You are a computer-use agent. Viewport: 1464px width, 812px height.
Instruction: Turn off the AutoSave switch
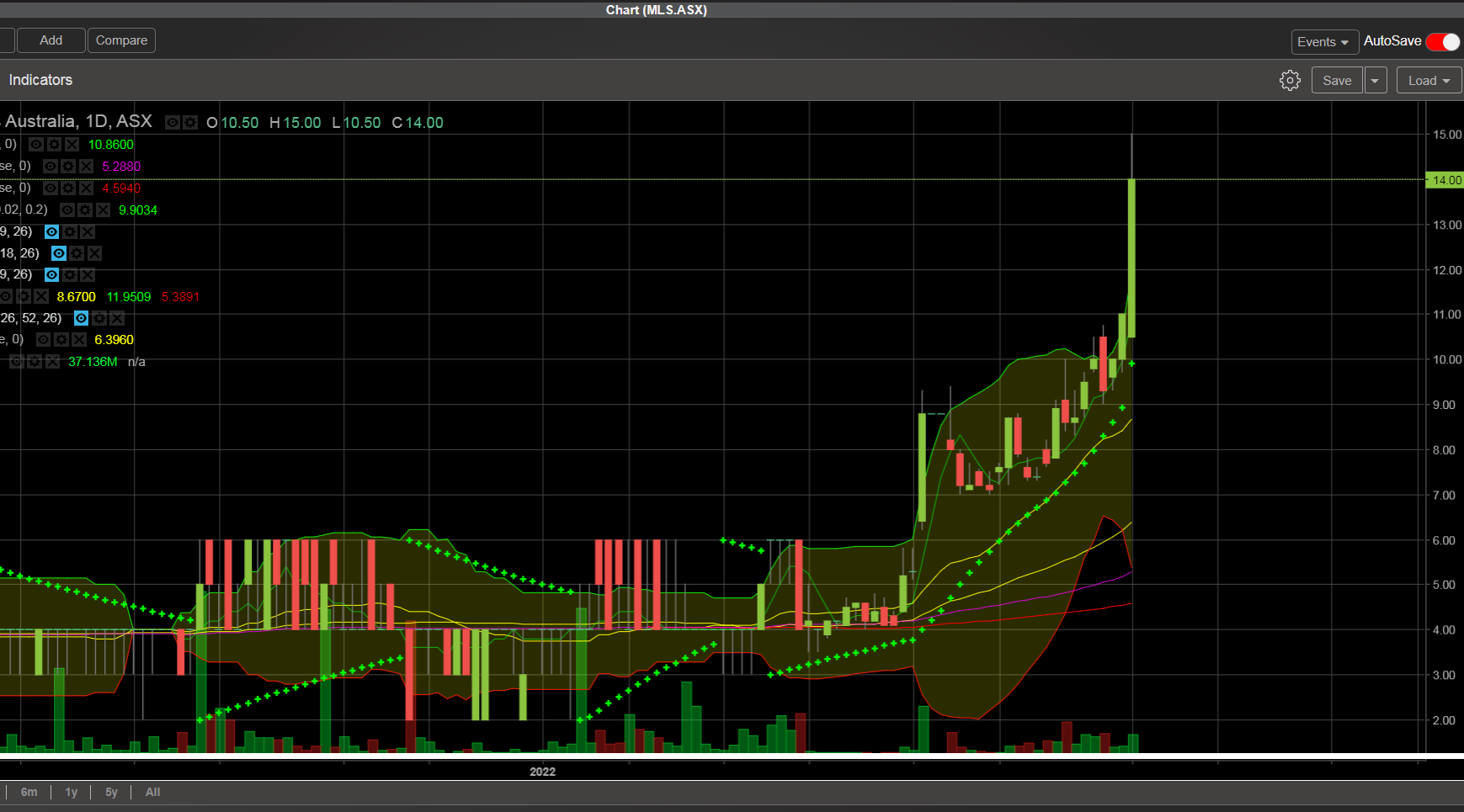pyautogui.click(x=1443, y=42)
